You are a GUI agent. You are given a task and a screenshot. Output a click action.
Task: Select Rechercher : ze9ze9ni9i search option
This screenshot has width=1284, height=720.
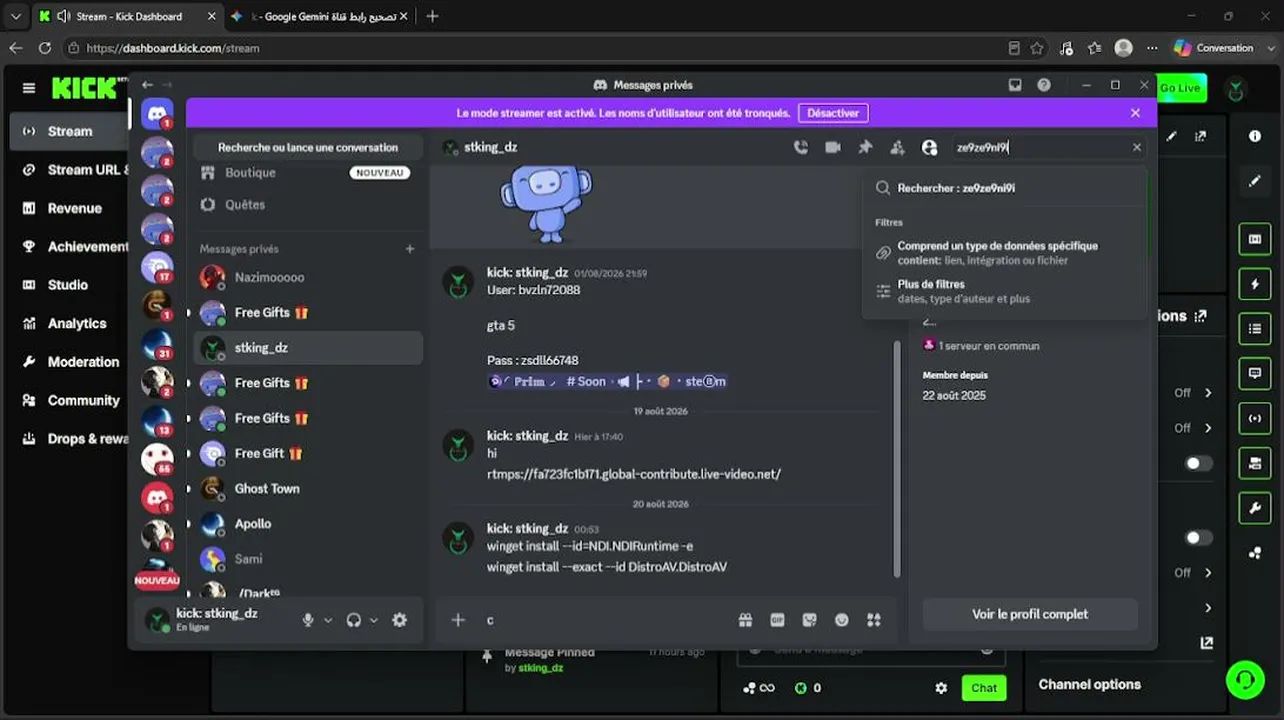1005,188
